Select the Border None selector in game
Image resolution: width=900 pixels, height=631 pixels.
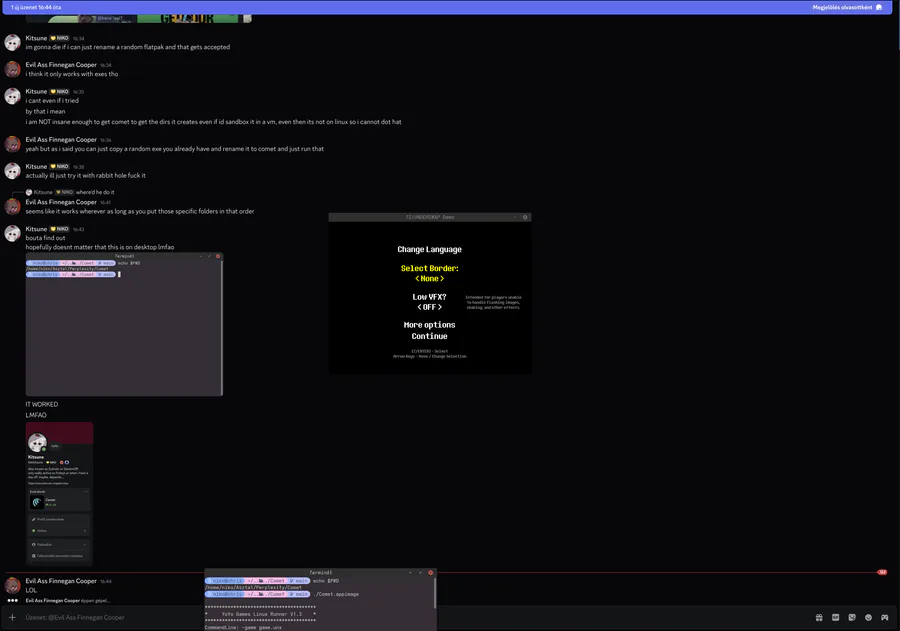[x=429, y=278]
